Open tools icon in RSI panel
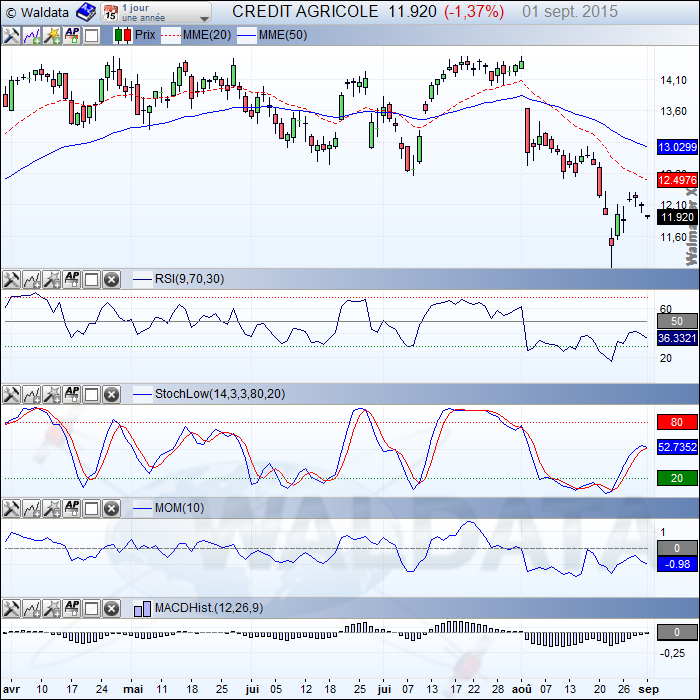 (11, 279)
